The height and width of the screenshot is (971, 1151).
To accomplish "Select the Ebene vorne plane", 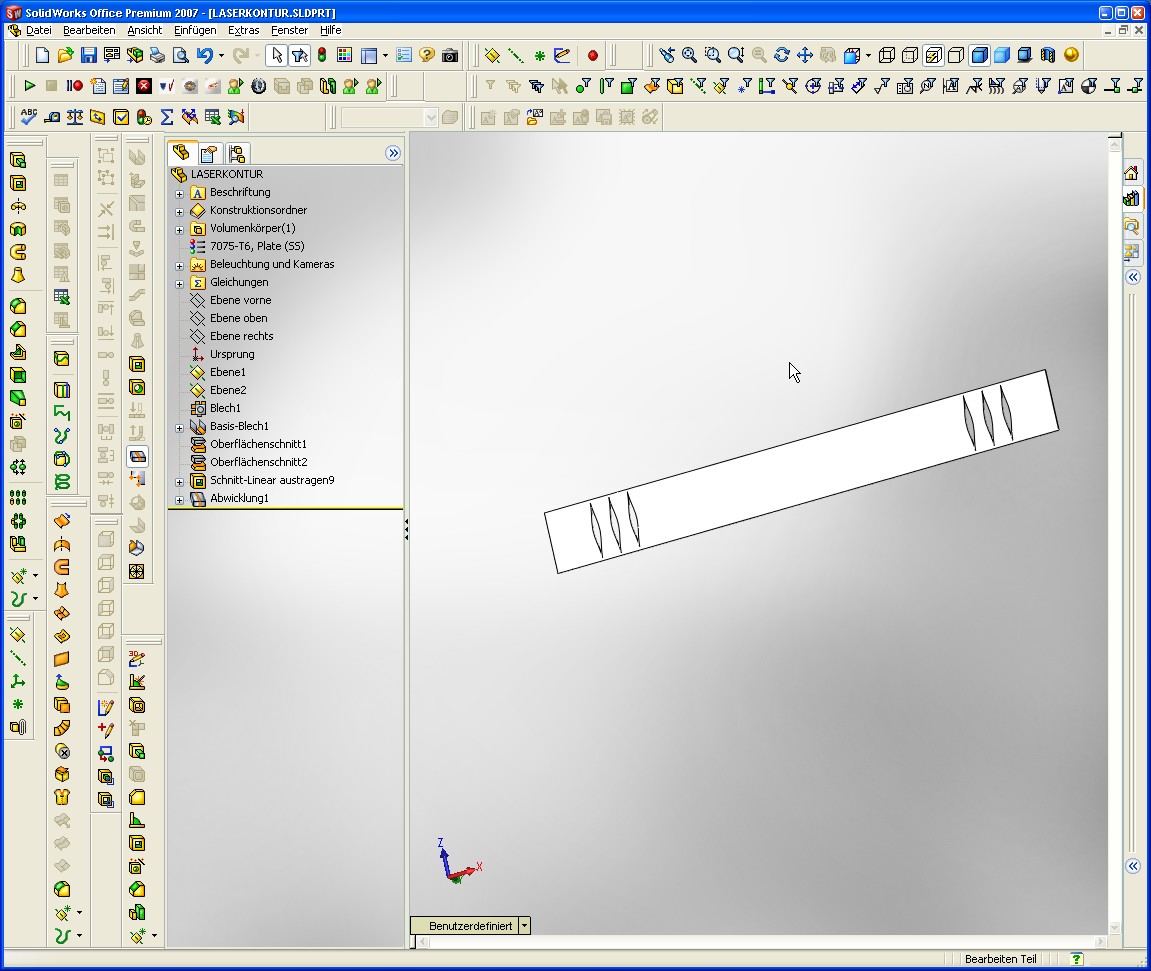I will click(240, 300).
